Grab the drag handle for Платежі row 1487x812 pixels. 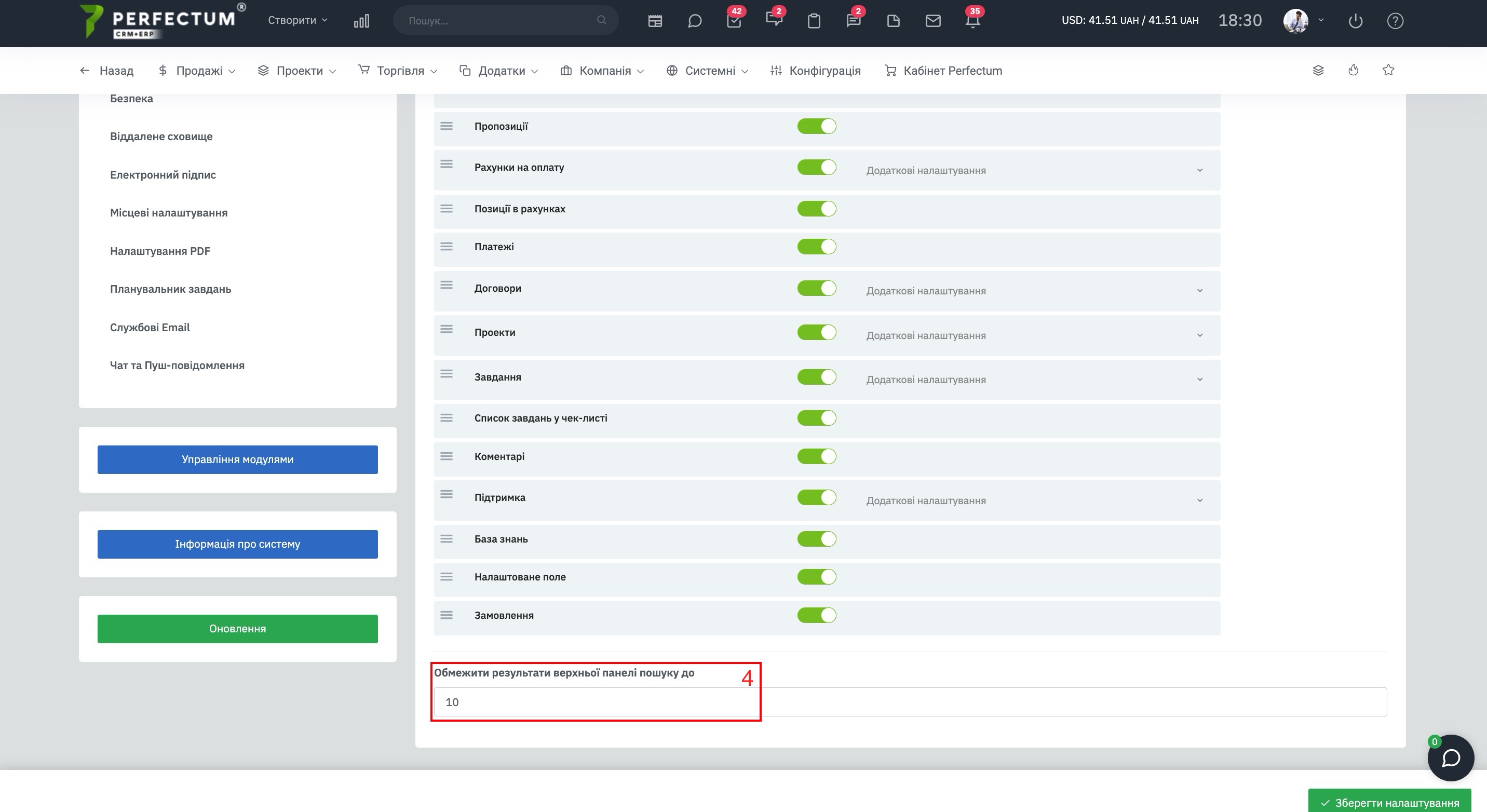[x=446, y=247]
